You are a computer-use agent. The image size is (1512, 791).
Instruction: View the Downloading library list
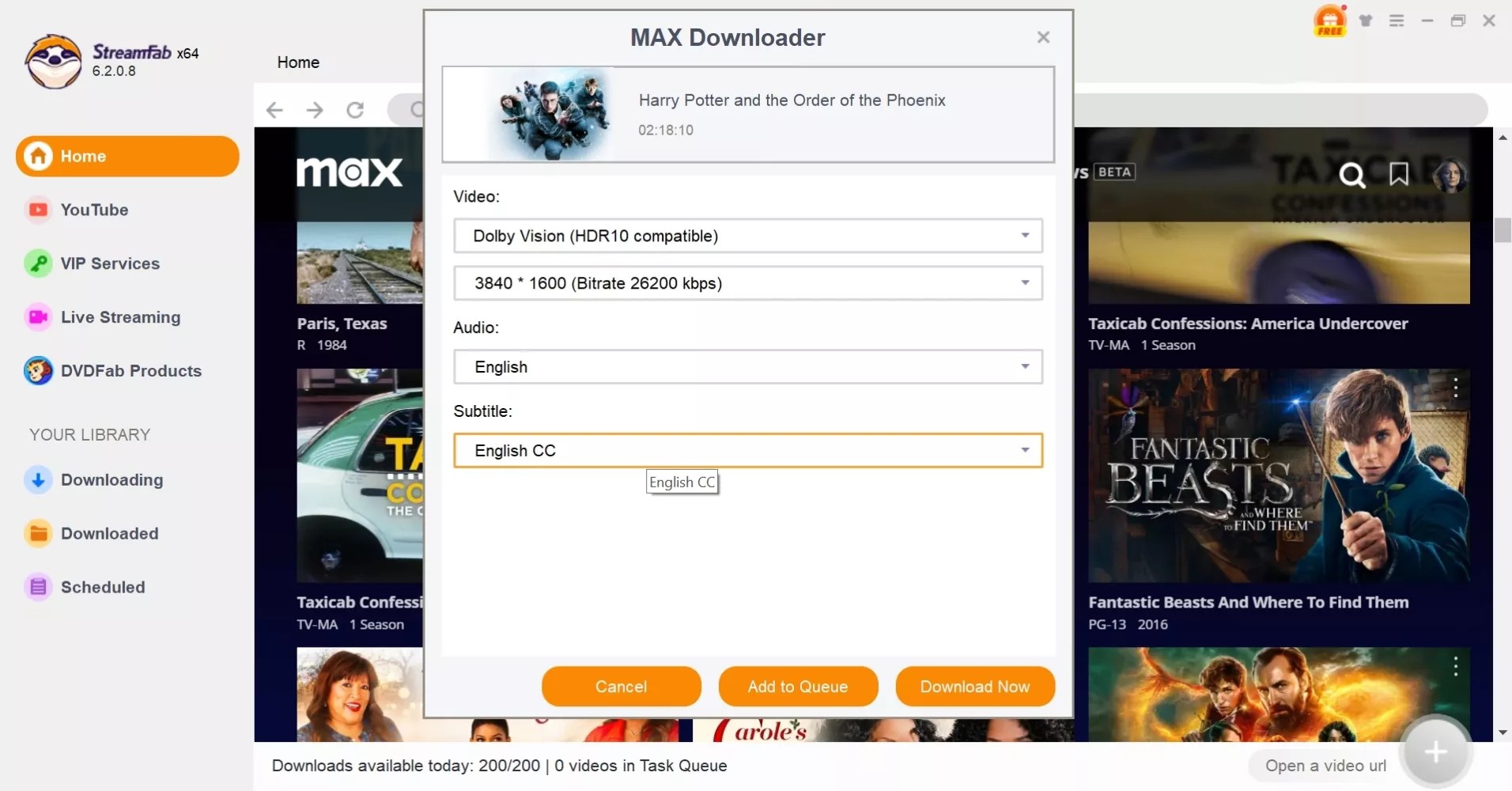point(112,480)
